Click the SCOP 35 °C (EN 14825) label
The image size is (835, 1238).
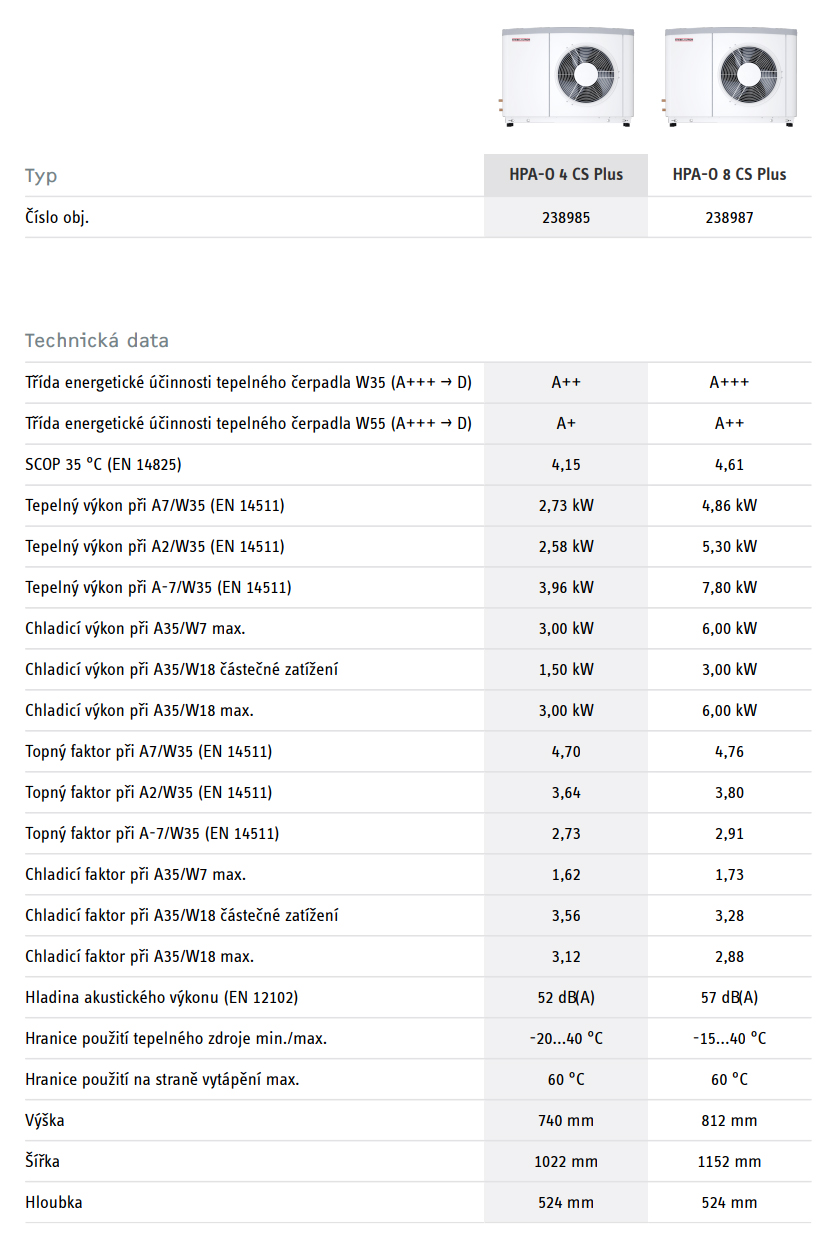click(x=103, y=465)
